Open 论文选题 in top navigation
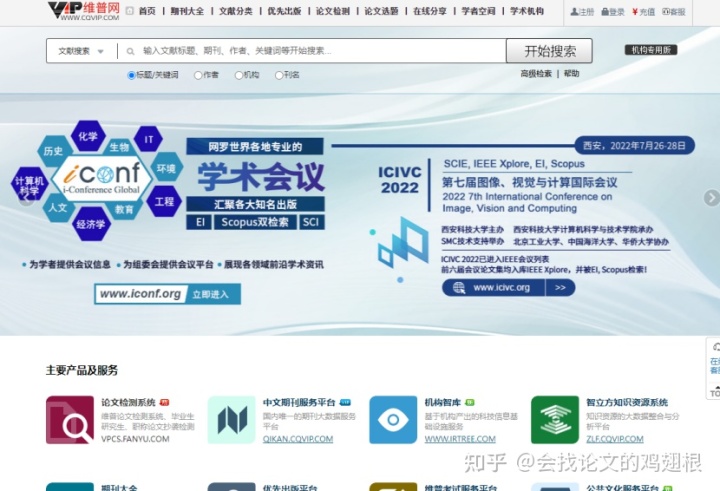Viewport: 720px width, 491px height. (x=382, y=11)
